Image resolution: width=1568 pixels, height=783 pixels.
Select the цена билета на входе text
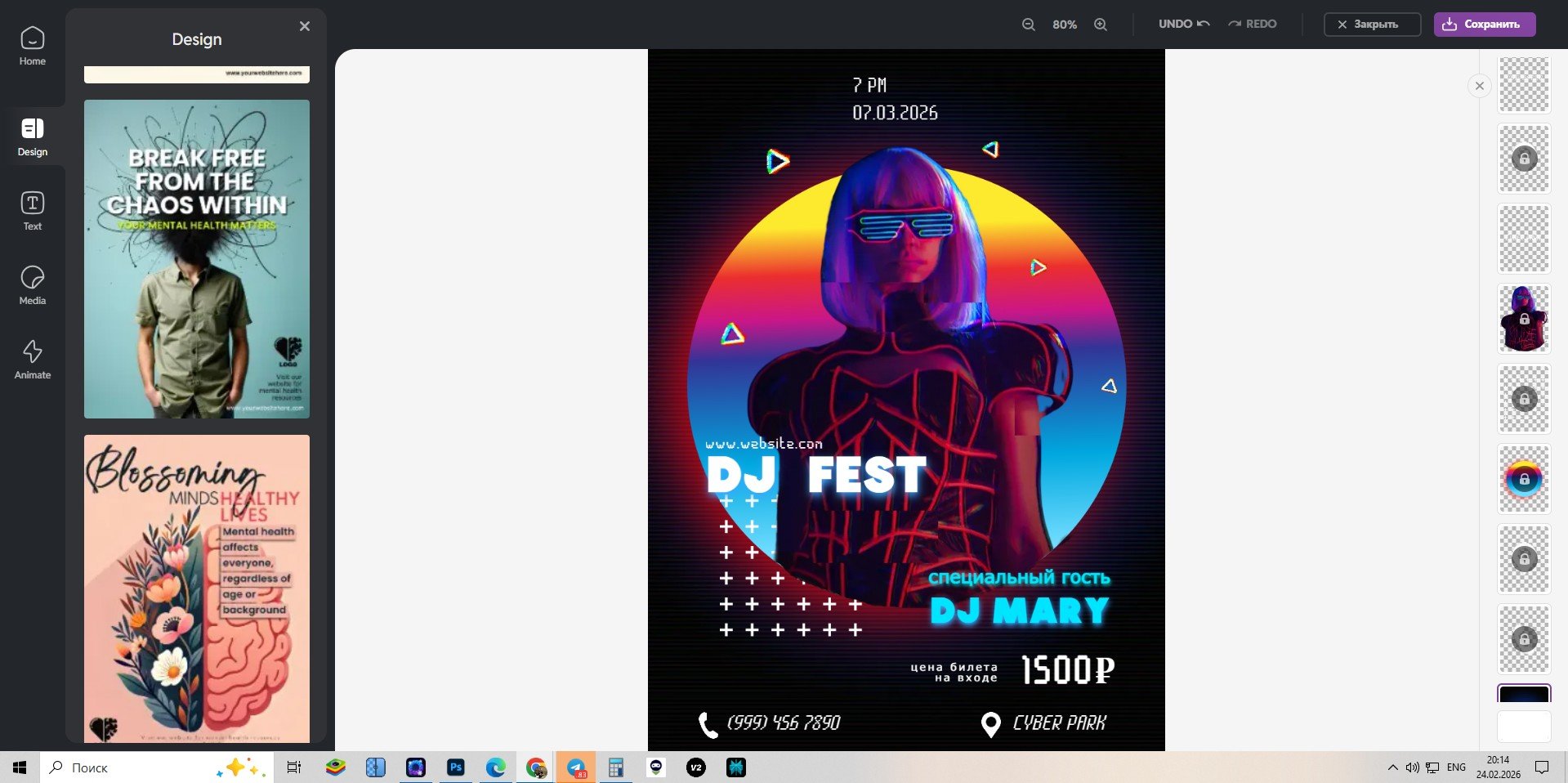click(954, 672)
